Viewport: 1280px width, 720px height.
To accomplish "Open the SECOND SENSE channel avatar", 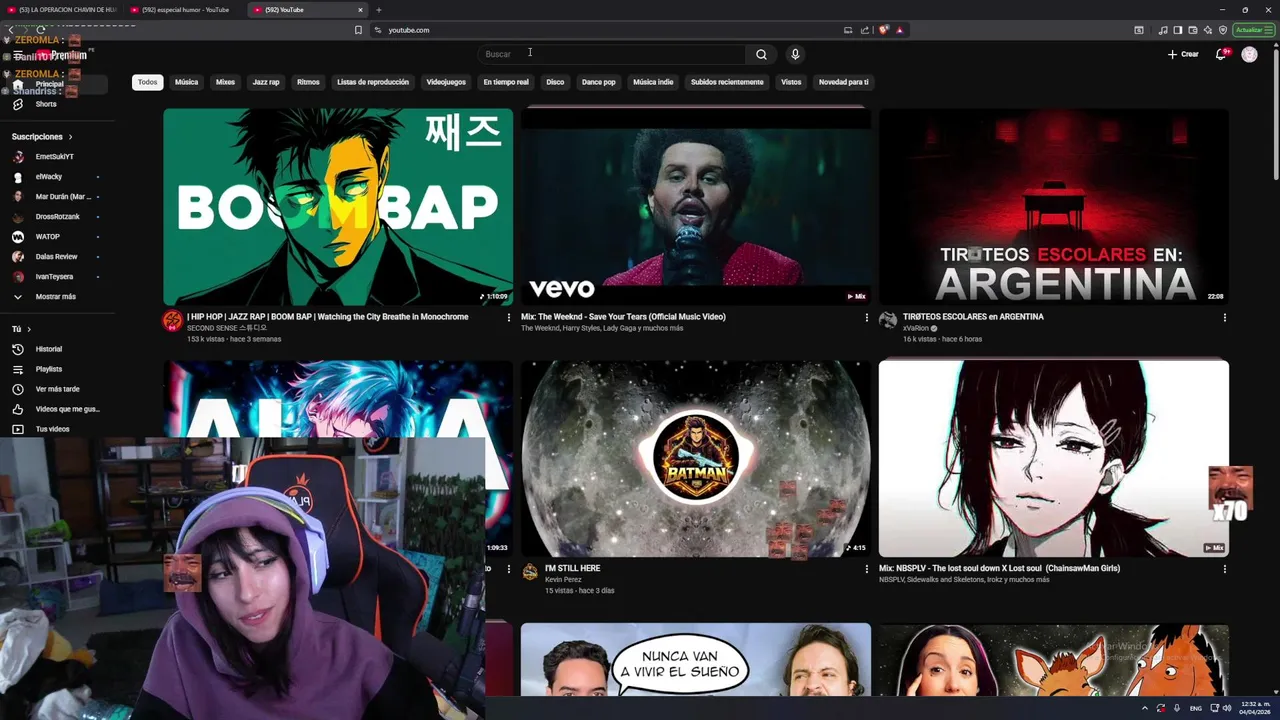I will pyautogui.click(x=172, y=321).
